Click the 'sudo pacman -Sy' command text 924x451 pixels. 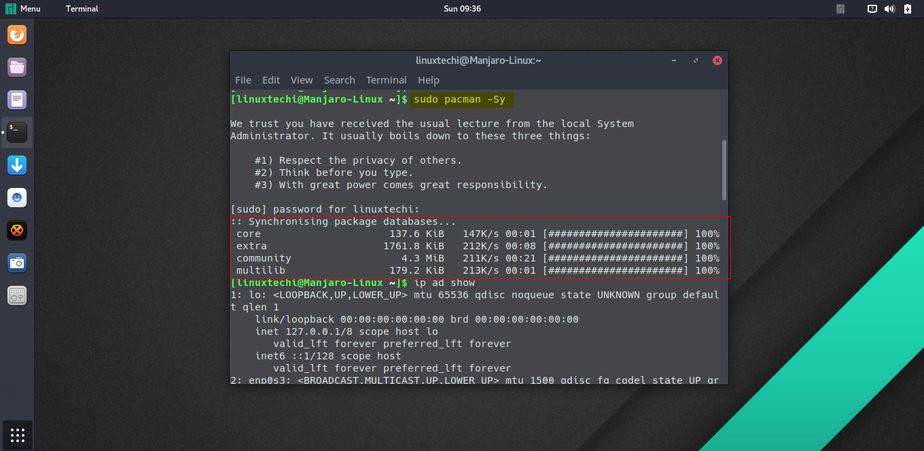(460, 100)
